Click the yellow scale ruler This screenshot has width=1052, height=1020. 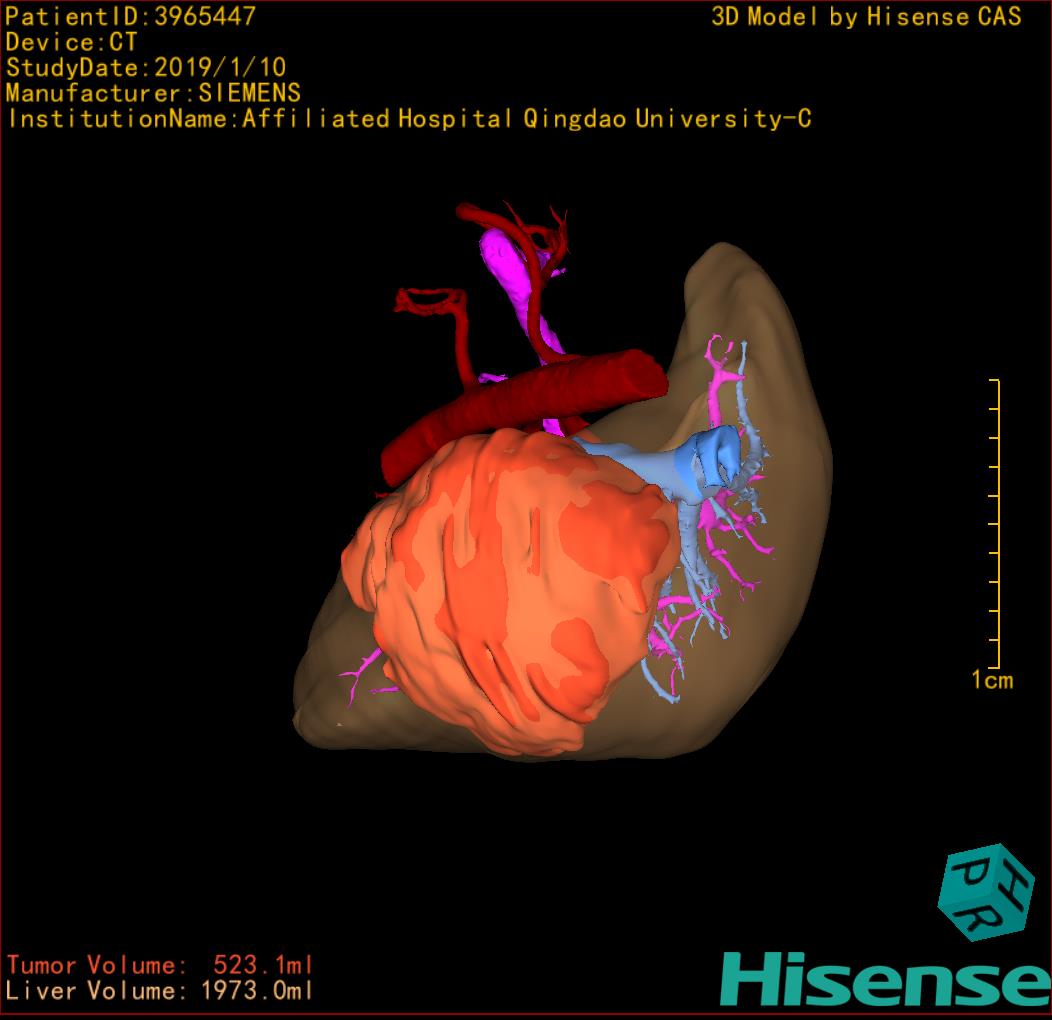tap(995, 525)
